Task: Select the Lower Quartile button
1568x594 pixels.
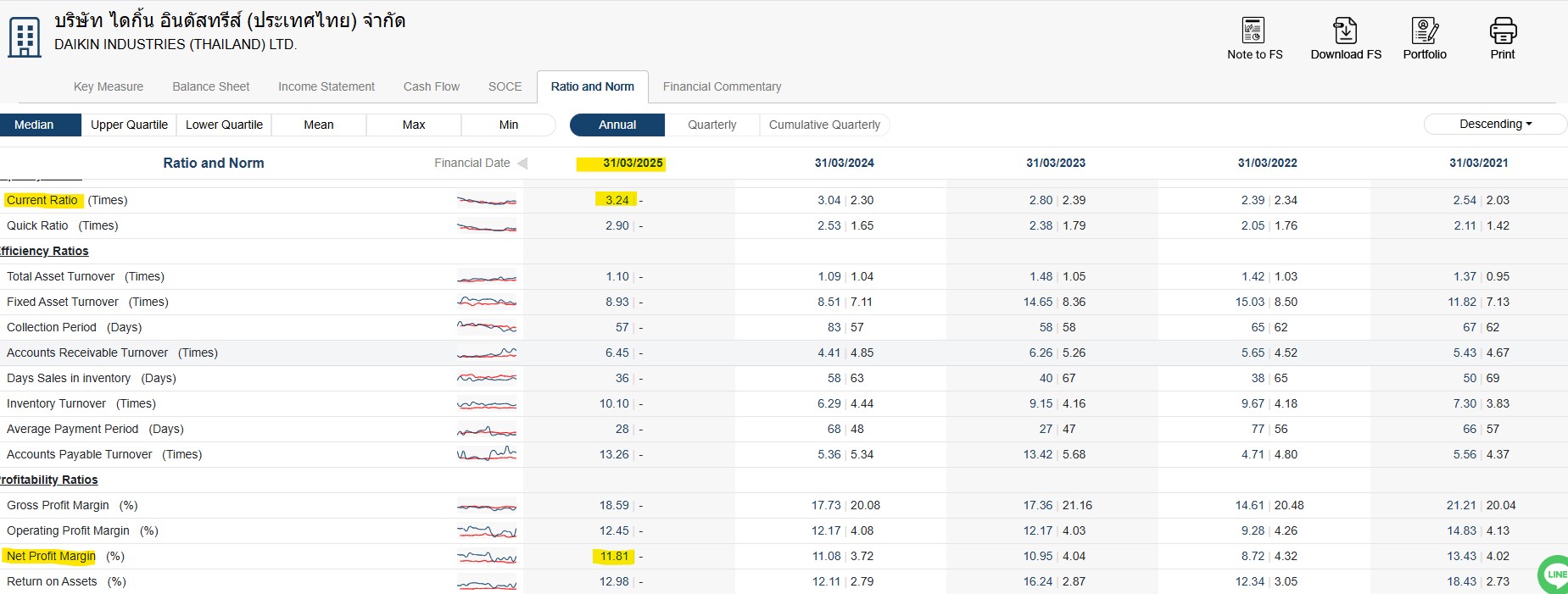Action: [x=224, y=125]
